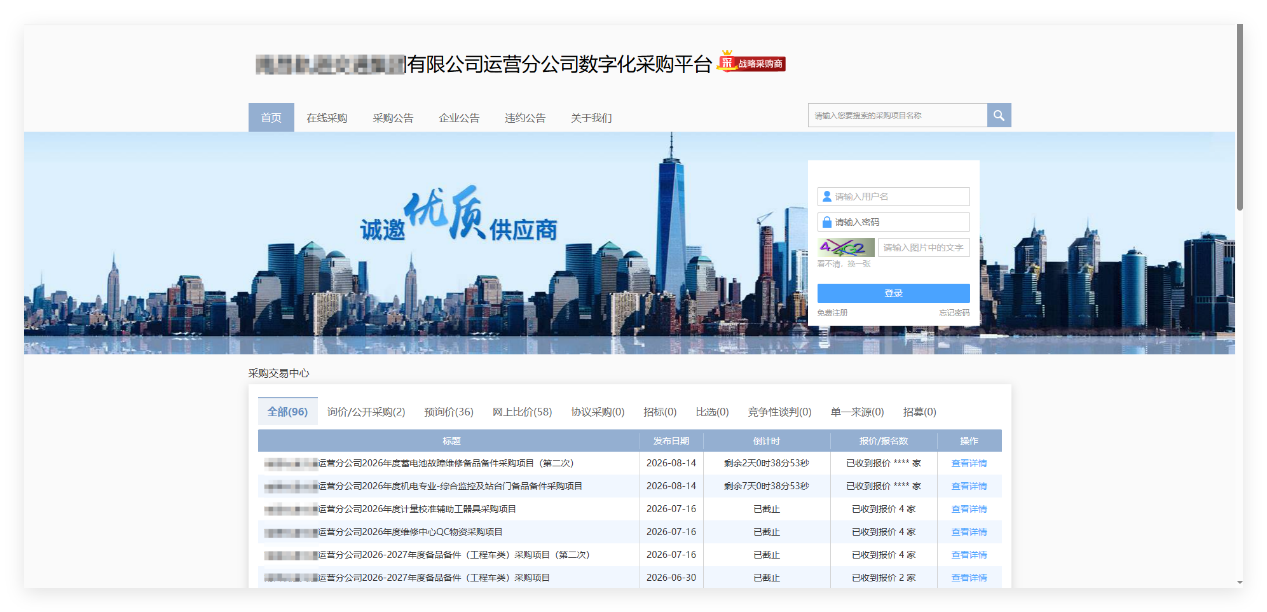
Task: Open 查看详情 for 机电专业-综合监控 project
Action: pyautogui.click(x=969, y=486)
